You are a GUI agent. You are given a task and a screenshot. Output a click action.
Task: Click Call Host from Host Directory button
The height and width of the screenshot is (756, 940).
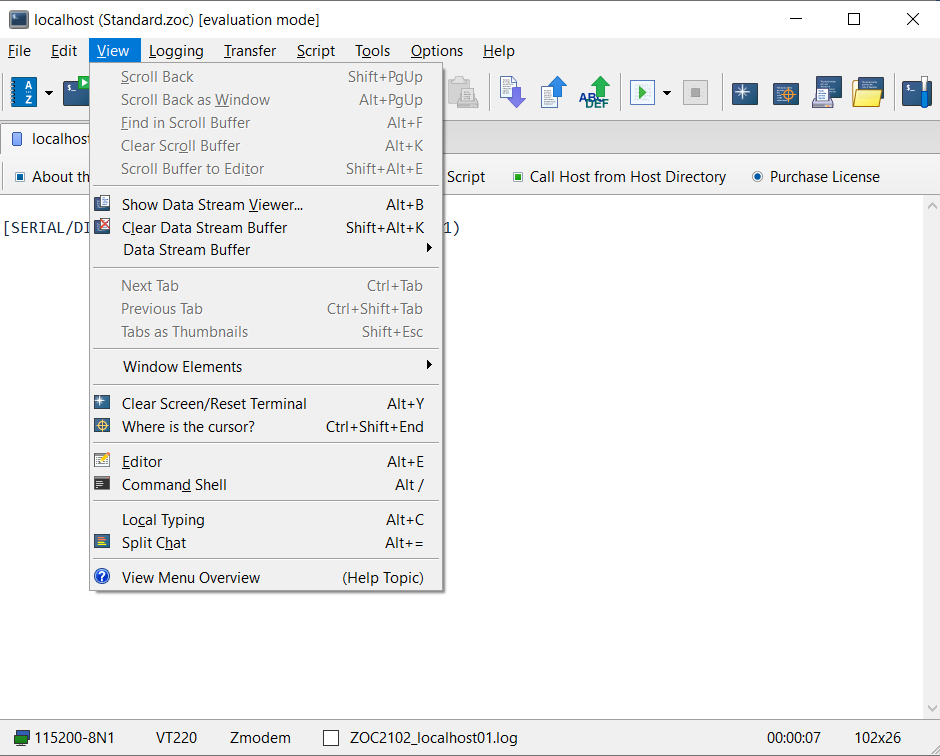[620, 177]
